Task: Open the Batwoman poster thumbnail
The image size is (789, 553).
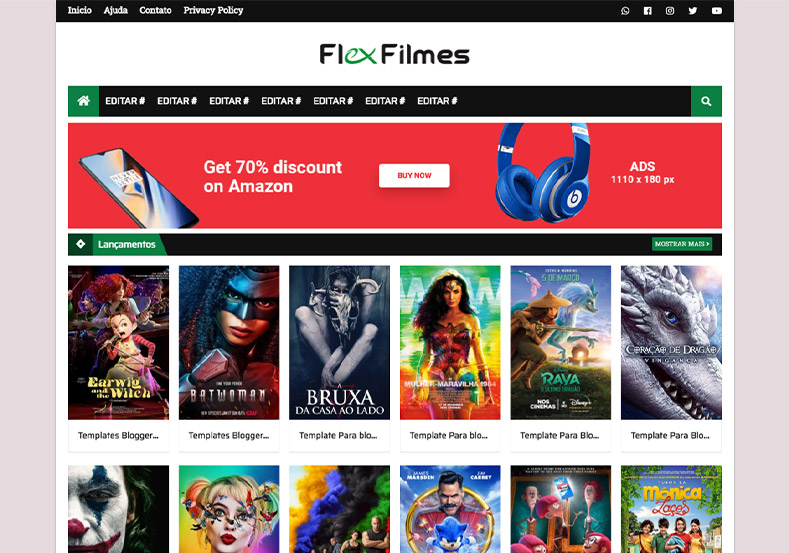Action: 229,343
